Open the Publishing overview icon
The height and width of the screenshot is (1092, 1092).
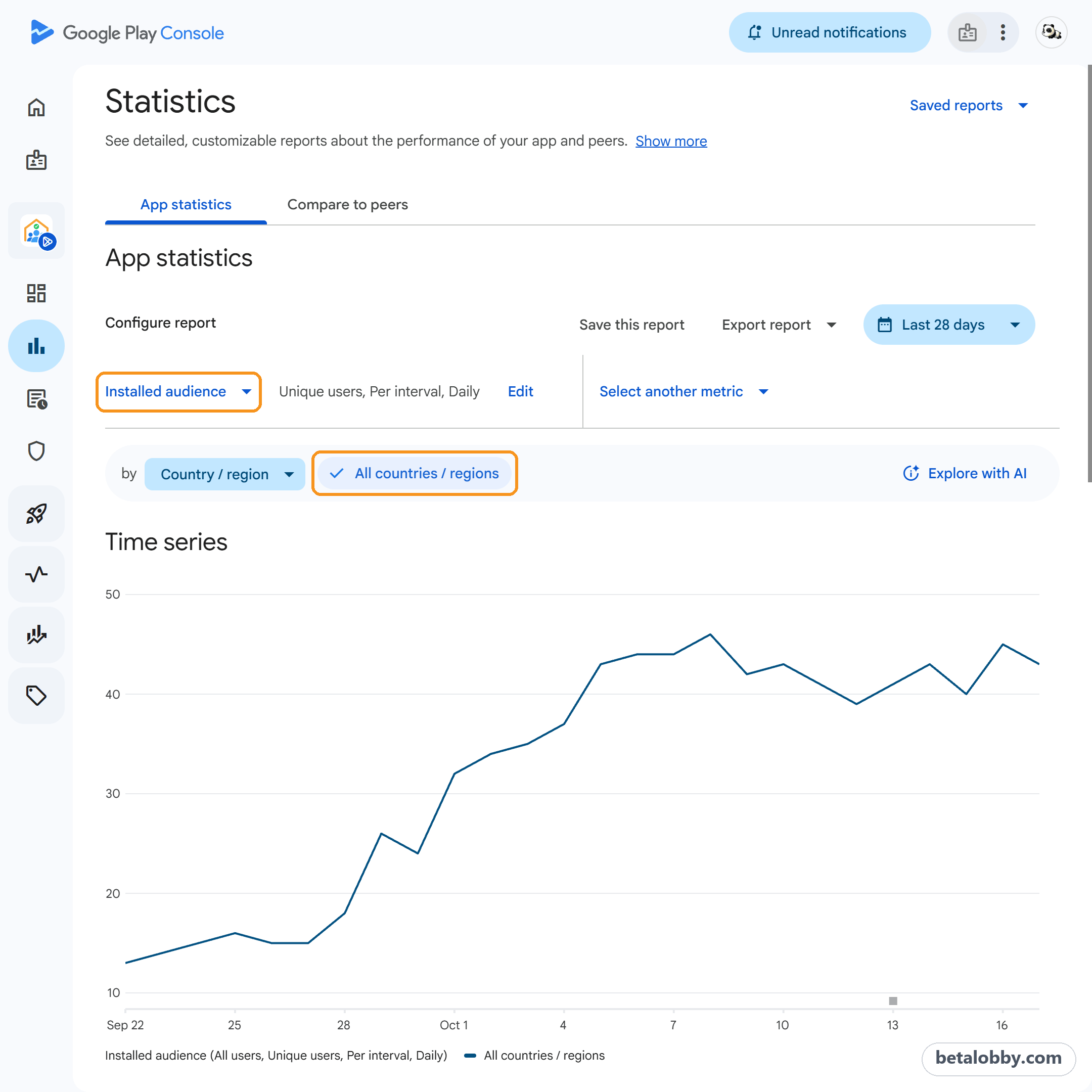tap(36, 398)
